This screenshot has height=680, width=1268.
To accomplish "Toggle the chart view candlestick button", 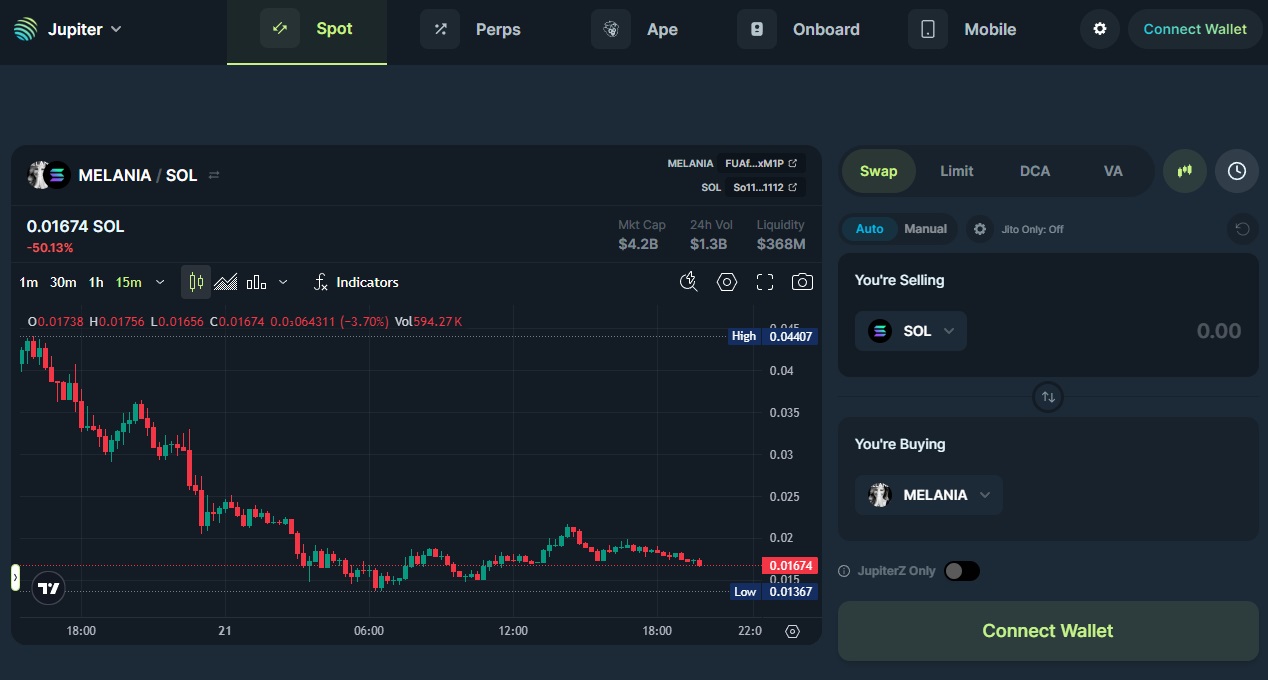I will point(1185,171).
